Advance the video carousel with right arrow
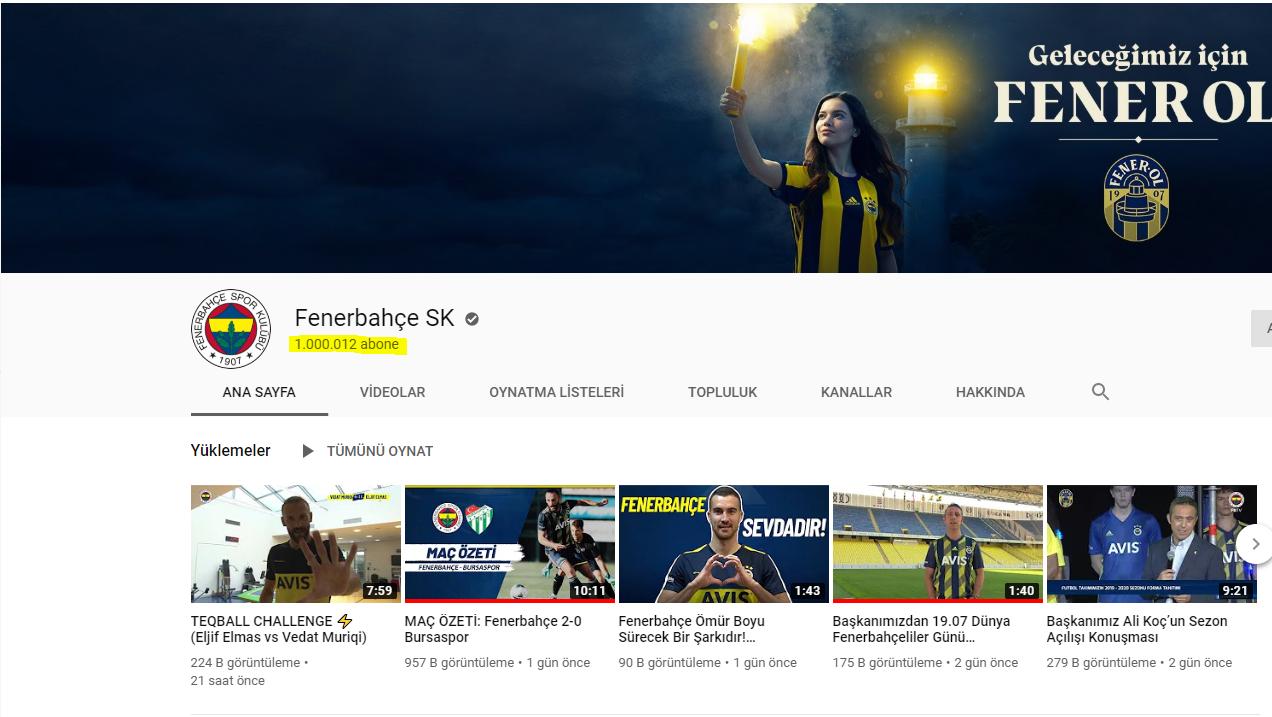Image resolution: width=1272 pixels, height=717 pixels. [1255, 544]
